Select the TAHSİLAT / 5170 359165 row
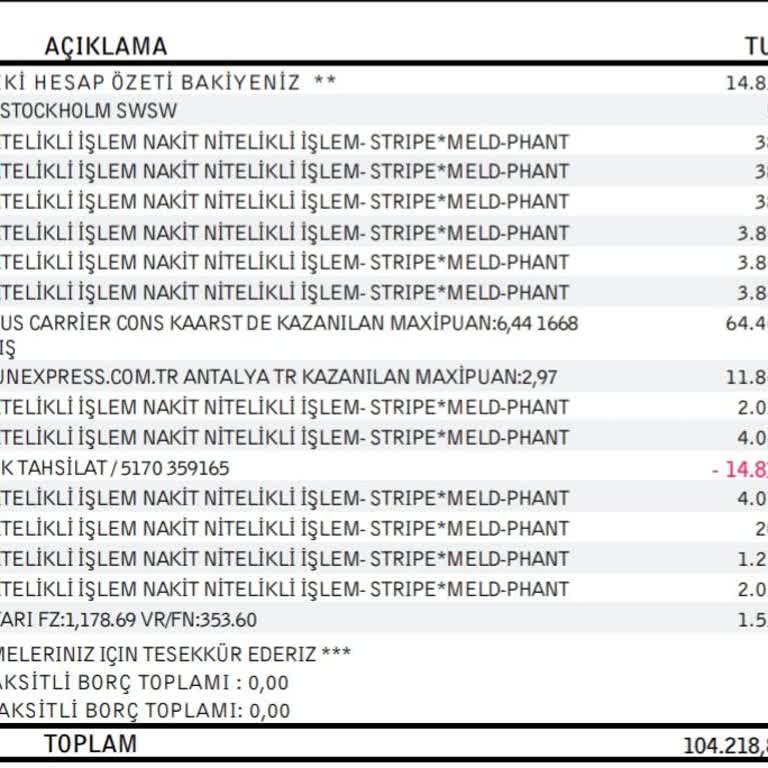 point(115,469)
